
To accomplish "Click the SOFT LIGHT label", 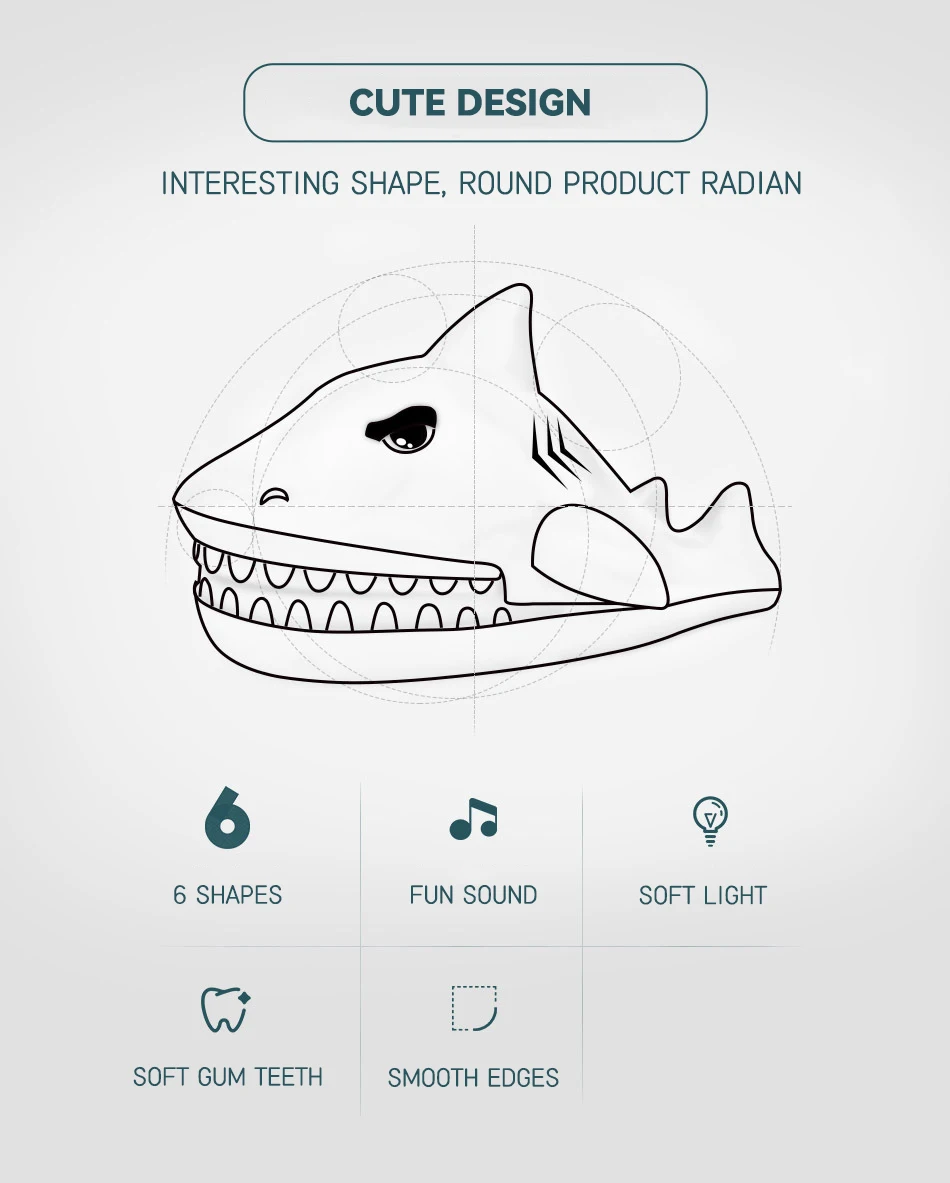I will point(703,896).
